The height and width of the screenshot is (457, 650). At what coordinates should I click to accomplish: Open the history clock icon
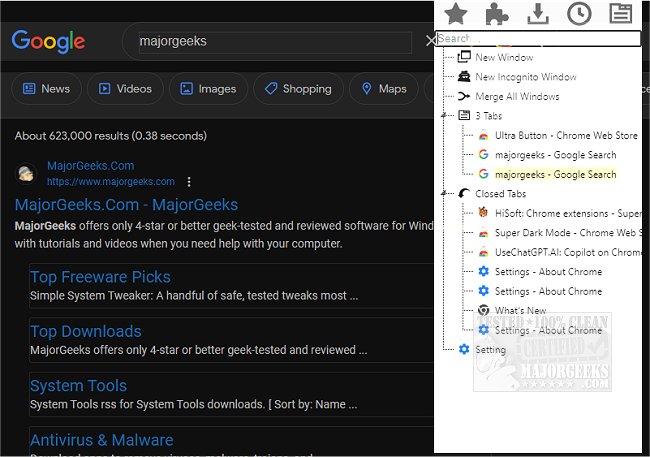(x=578, y=14)
